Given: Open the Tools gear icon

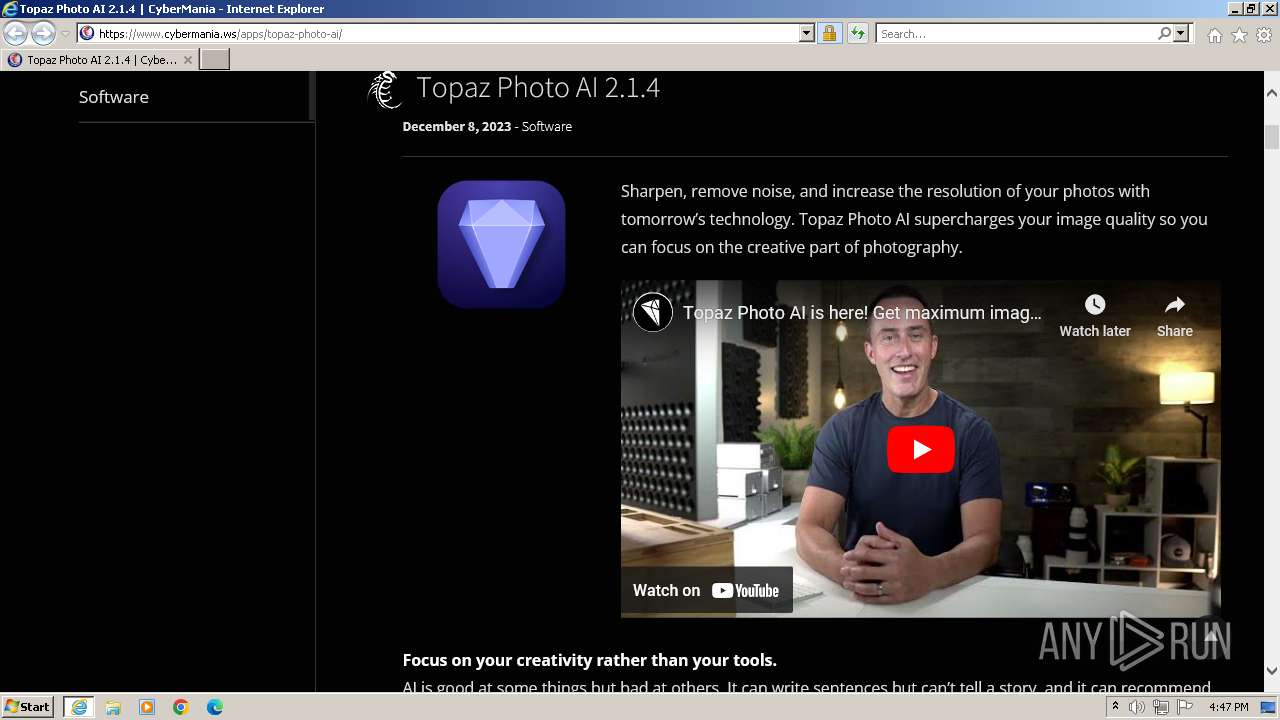Looking at the screenshot, I should (x=1264, y=35).
